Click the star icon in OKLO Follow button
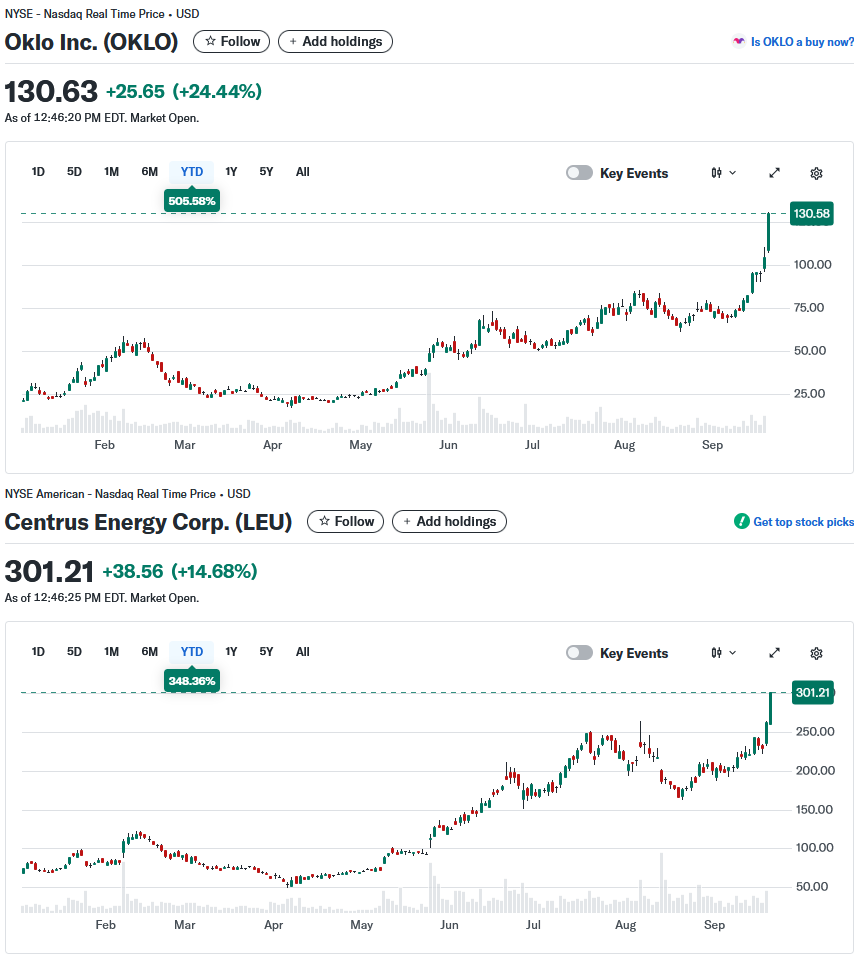This screenshot has height=960, width=860. tap(210, 41)
